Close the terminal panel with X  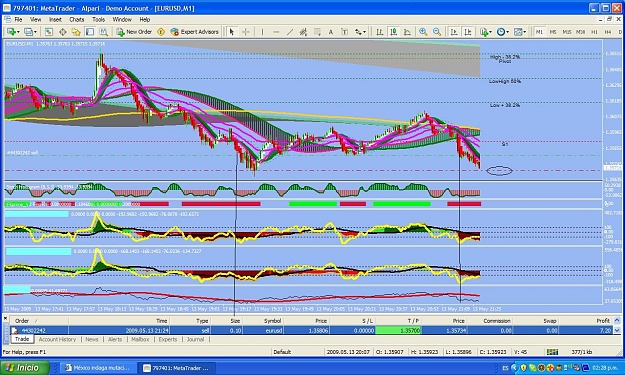click(6, 319)
